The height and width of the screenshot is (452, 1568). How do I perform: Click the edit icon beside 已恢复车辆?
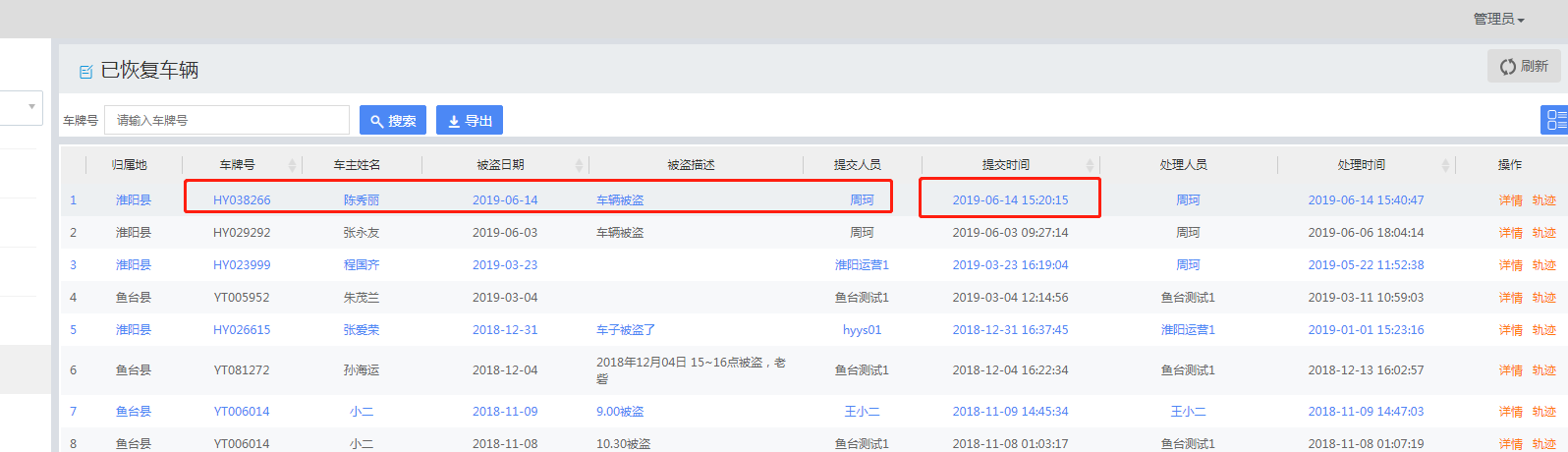tap(85, 72)
